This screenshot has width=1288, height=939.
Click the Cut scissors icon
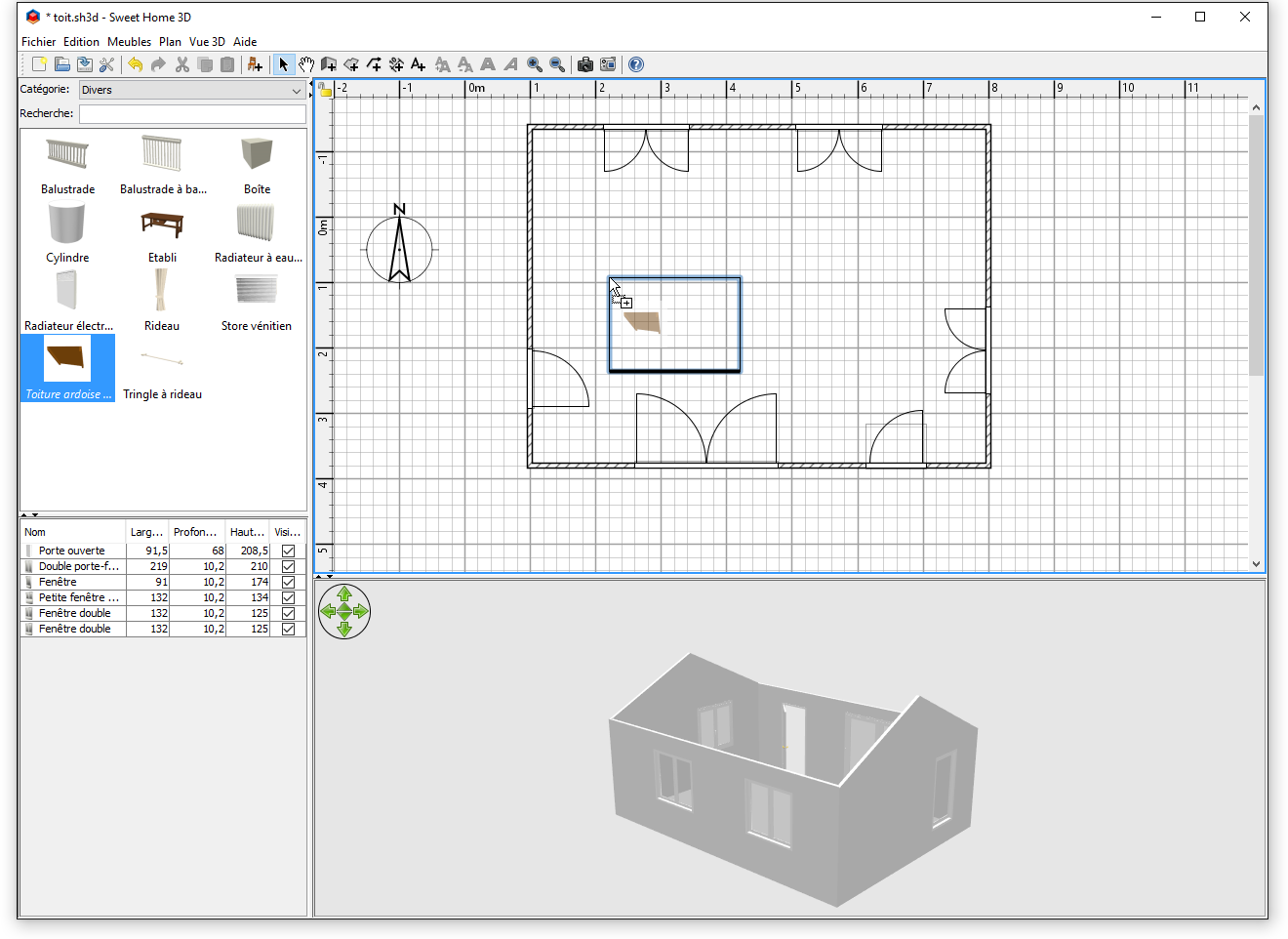181,64
